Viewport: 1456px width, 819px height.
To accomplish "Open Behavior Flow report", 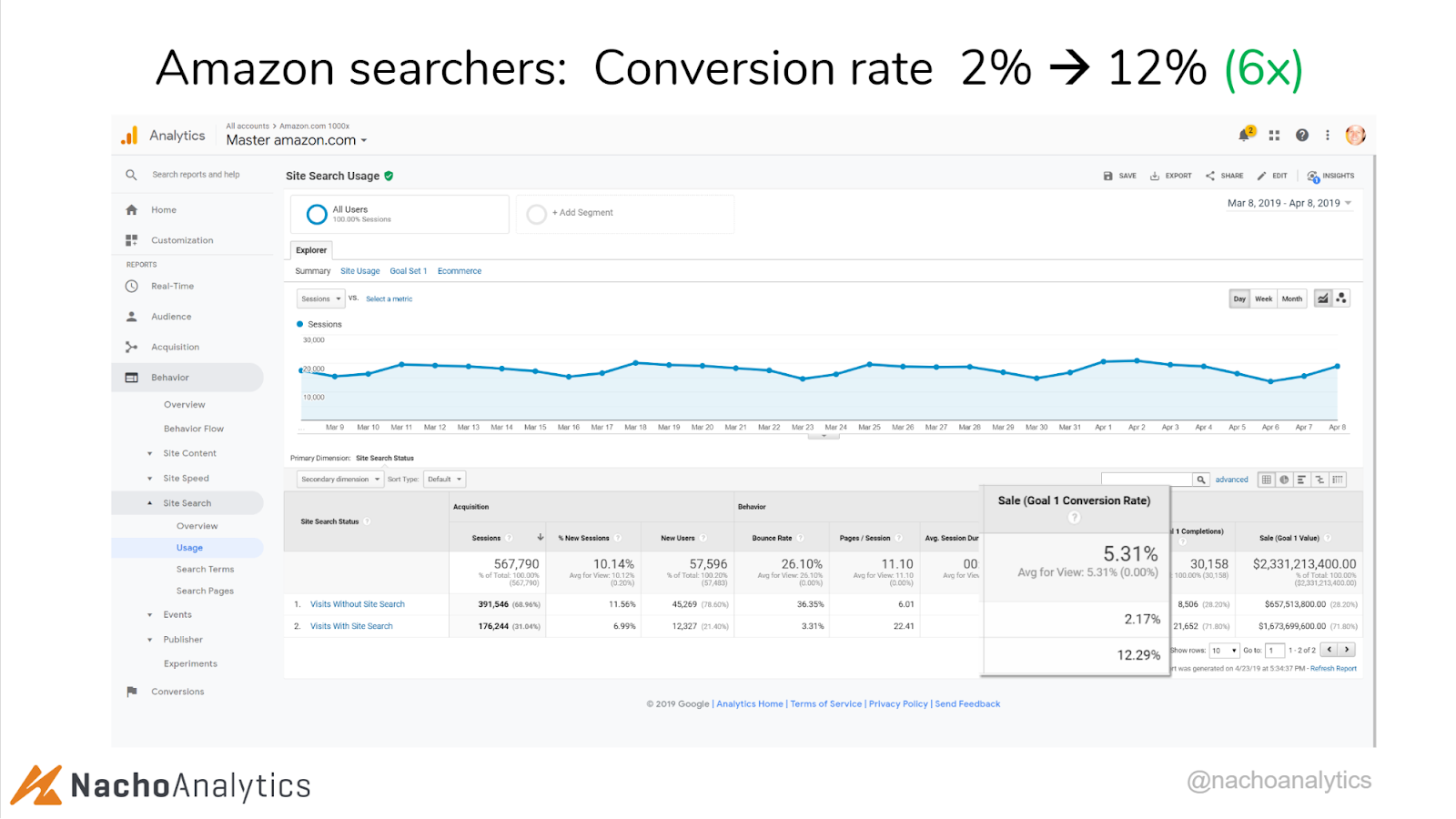I will (194, 429).
